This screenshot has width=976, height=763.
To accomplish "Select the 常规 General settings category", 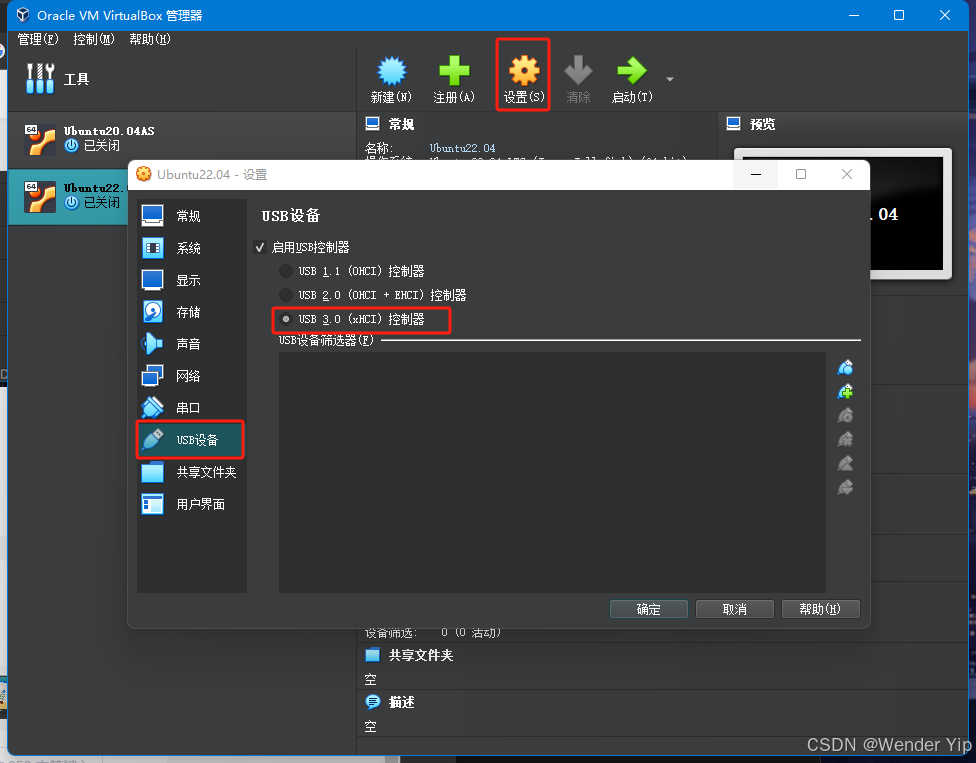I will click(191, 216).
